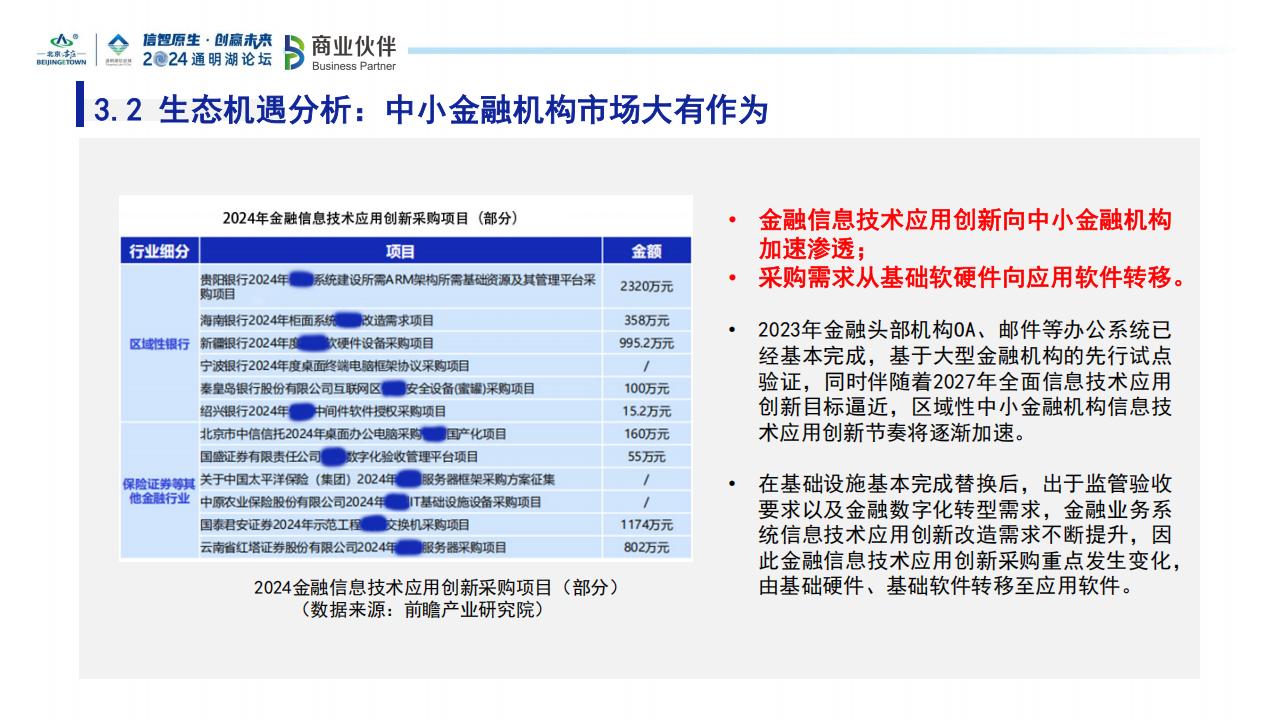Select red bullet 金融信息技术应用创新向中小金融机构加速渗透
The image size is (1280, 720).
click(x=964, y=234)
